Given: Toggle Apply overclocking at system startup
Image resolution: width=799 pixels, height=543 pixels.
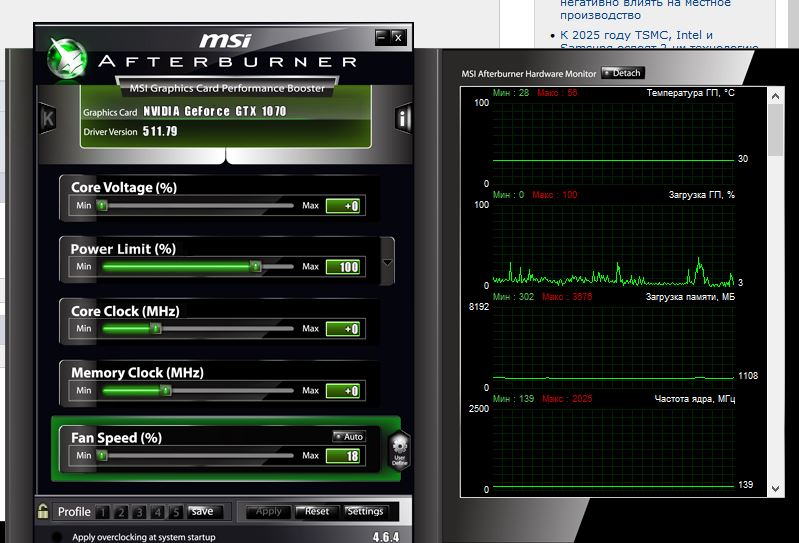Looking at the screenshot, I should pyautogui.click(x=57, y=537).
